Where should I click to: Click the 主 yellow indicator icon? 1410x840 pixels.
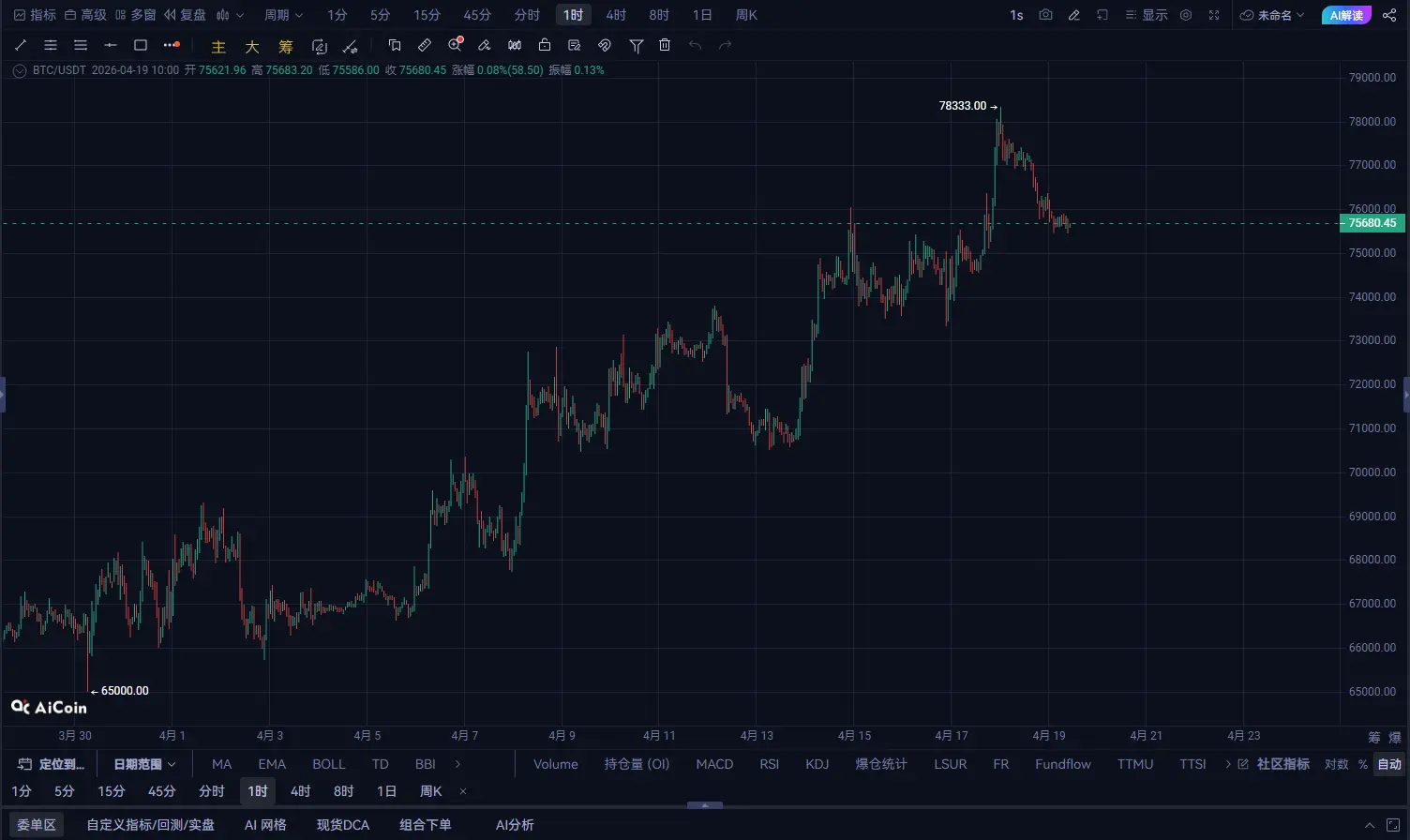(x=218, y=46)
